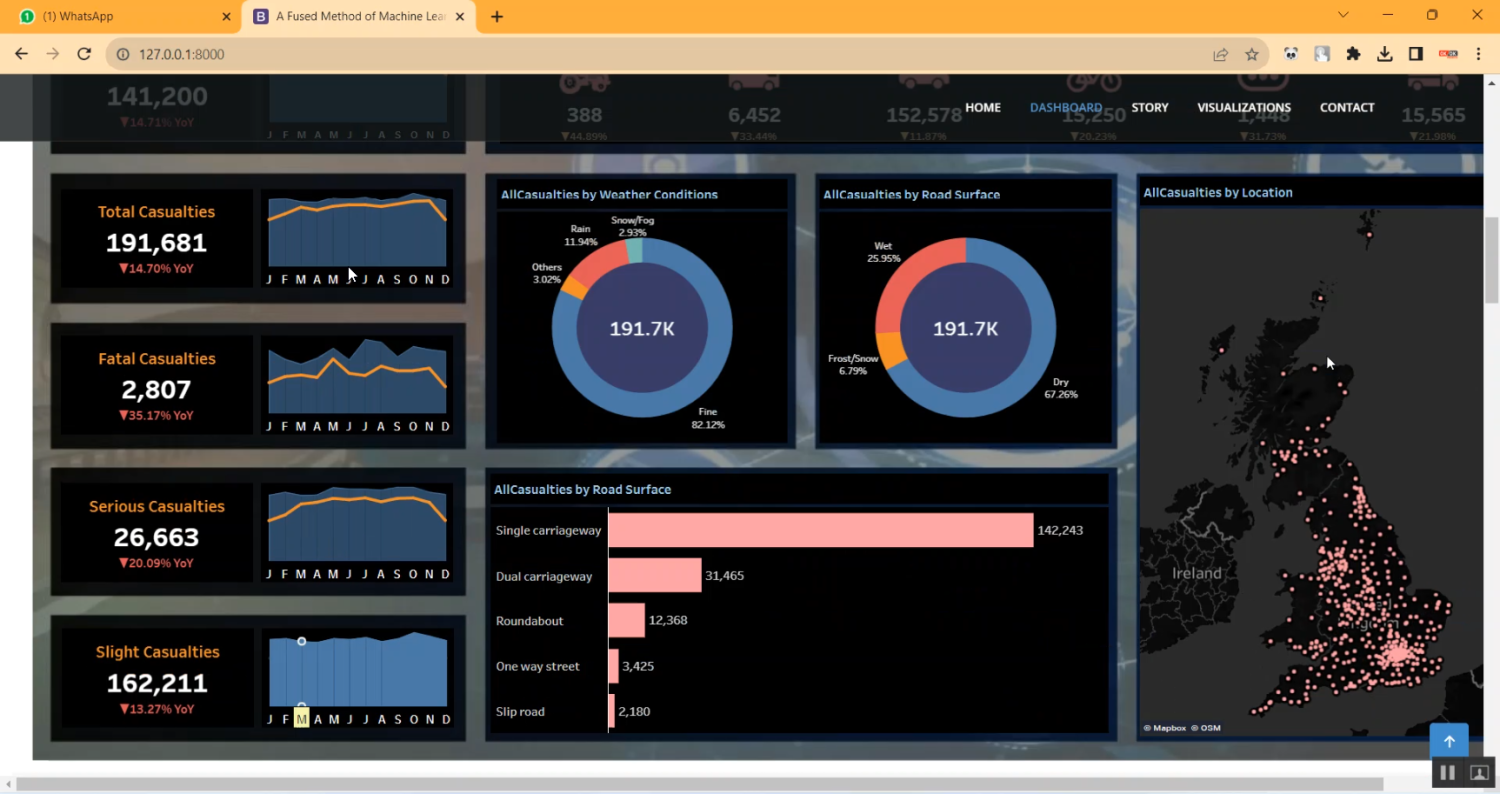This screenshot has width=1500, height=794.
Task: Click the scroll-to-top arrow button
Action: pos(1448,742)
